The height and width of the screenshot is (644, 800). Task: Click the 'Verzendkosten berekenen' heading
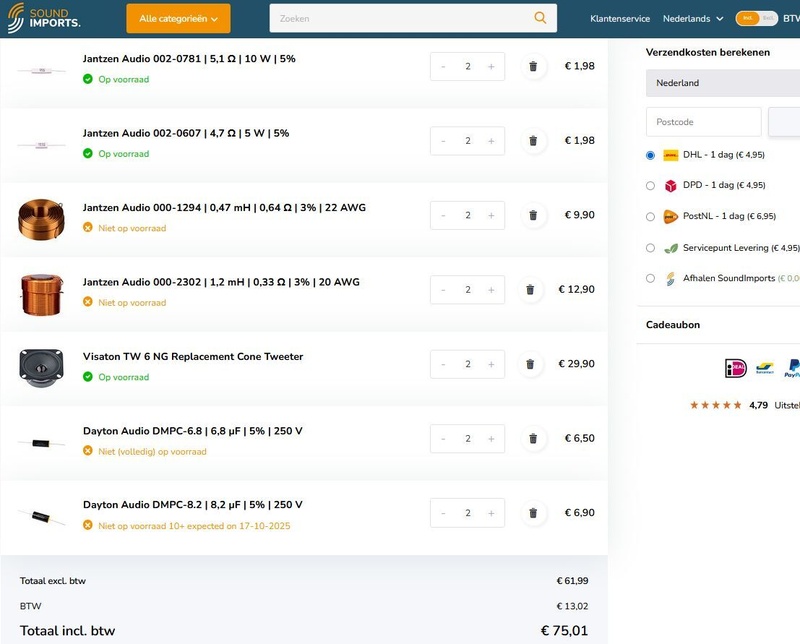708,53
